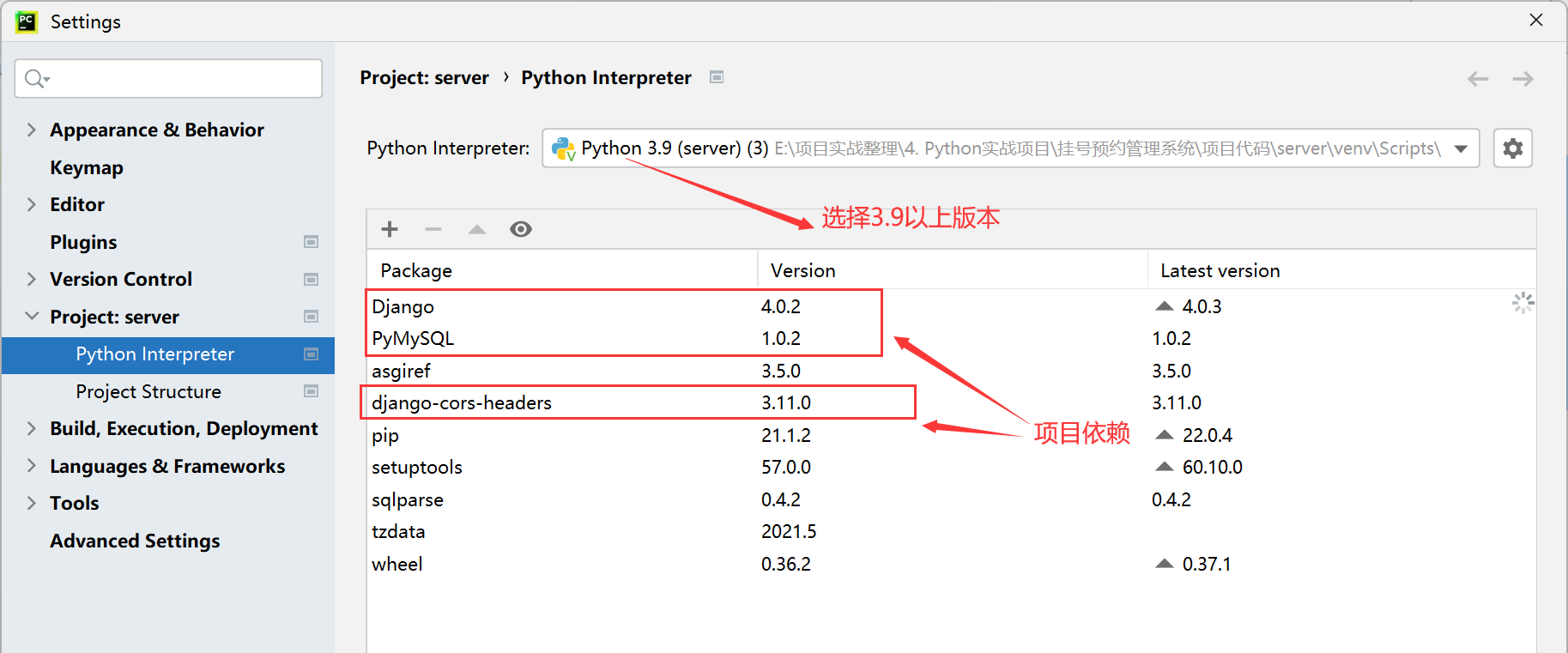
Task: Select the wheel package row
Action: point(951,564)
